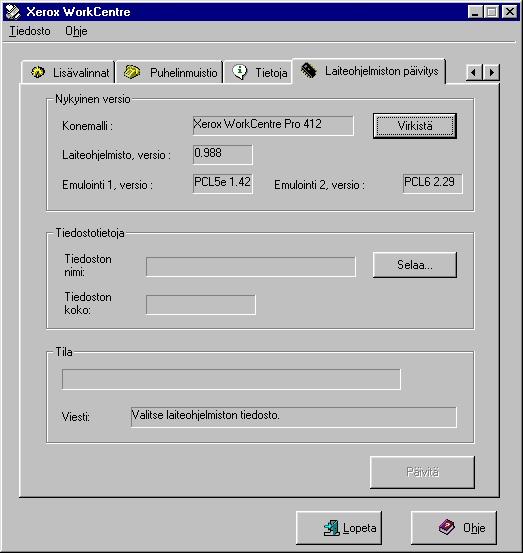Click the Tila progress bar
This screenshot has height=553, width=523.
pos(231,379)
